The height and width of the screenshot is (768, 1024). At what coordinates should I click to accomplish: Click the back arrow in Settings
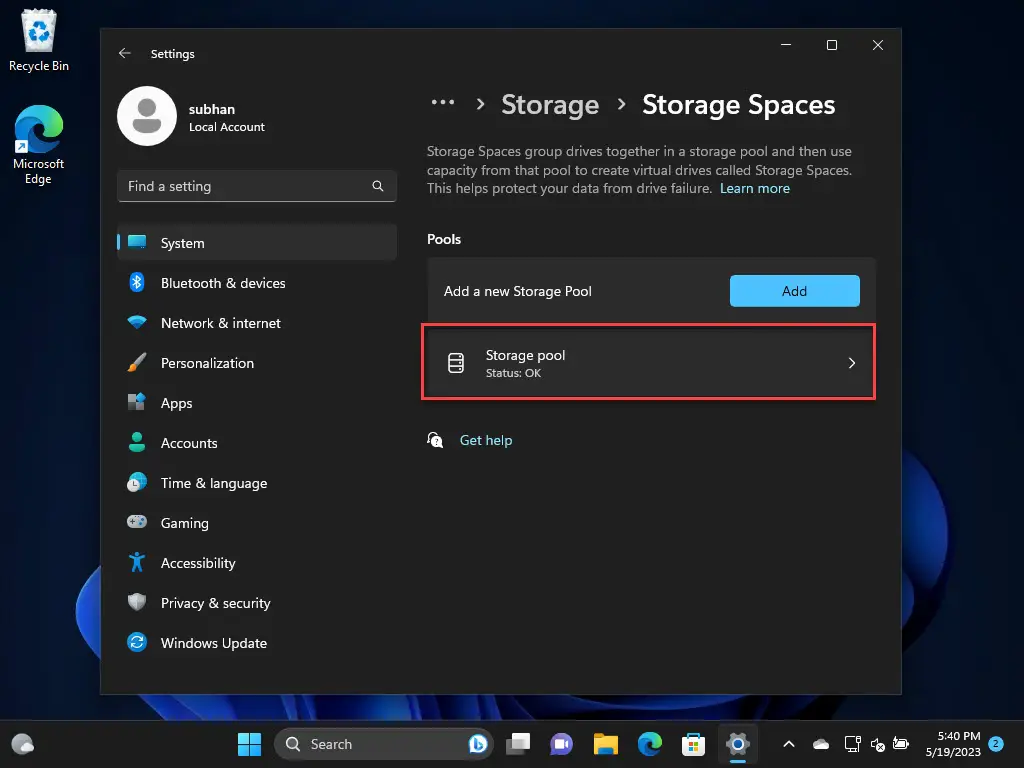click(x=125, y=54)
